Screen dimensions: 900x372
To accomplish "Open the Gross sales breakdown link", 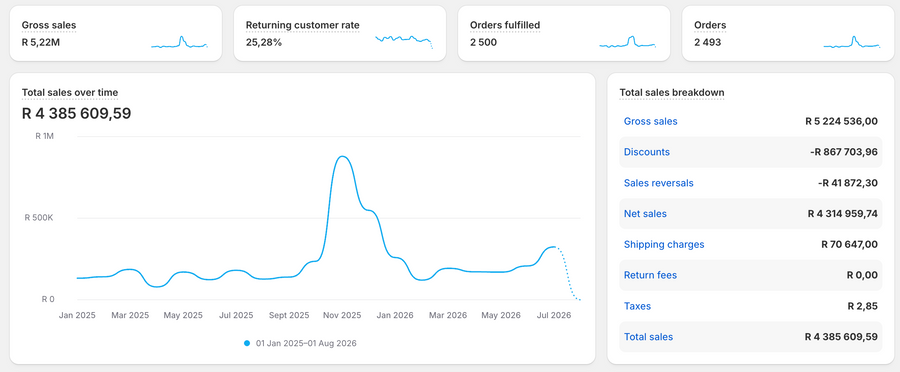I will [x=650, y=121].
